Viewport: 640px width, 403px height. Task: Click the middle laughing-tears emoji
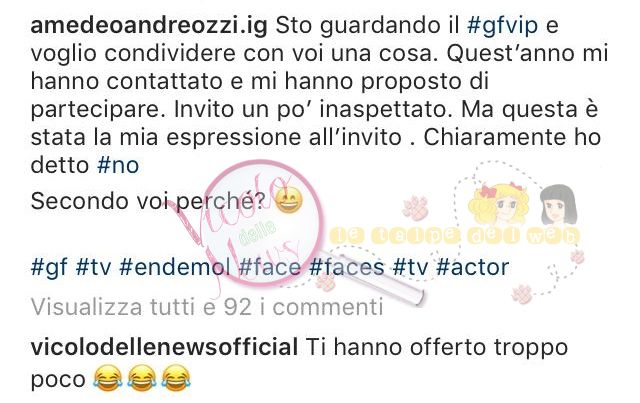pos(142,379)
